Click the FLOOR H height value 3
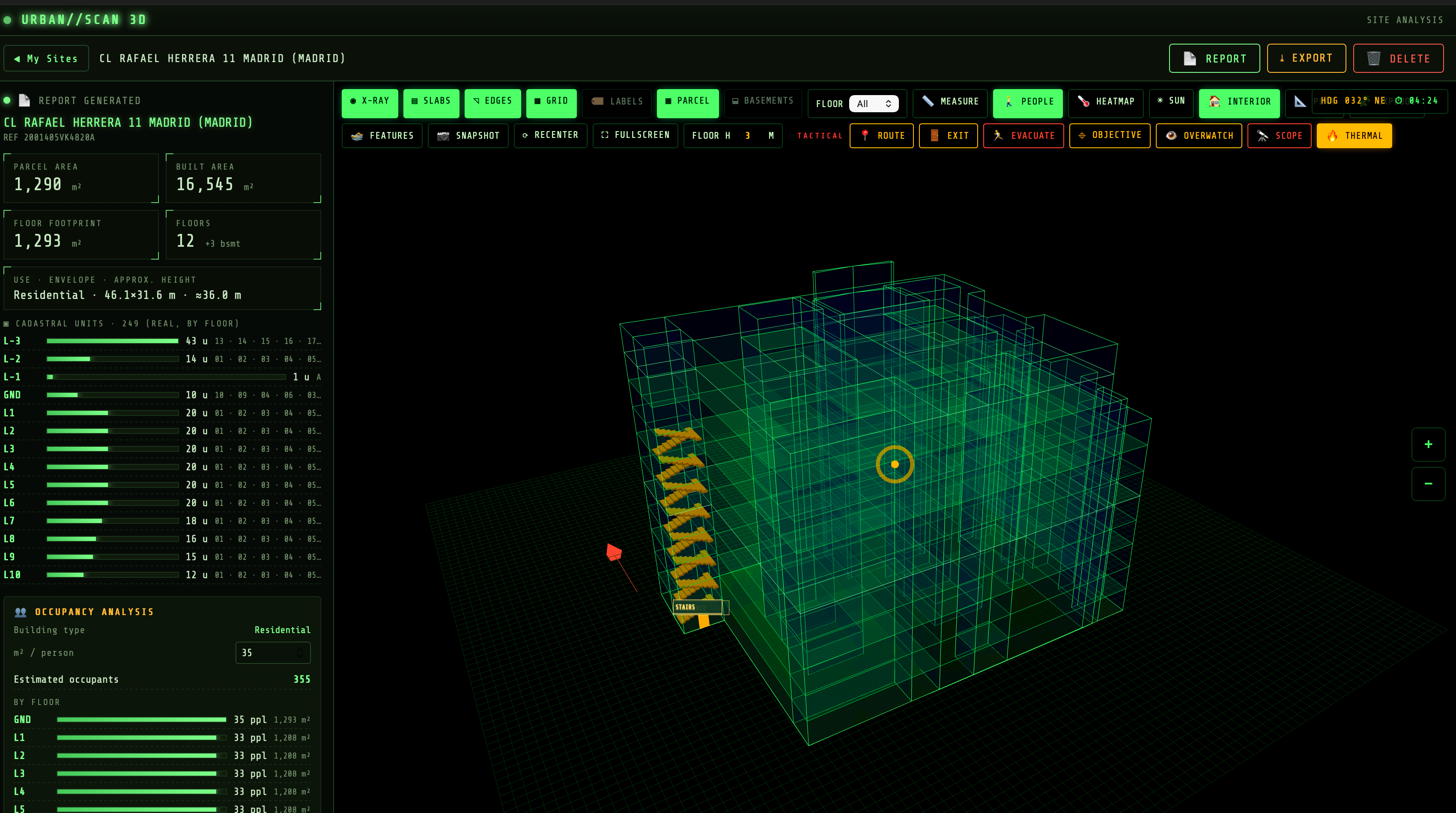1456x813 pixels. pyautogui.click(x=748, y=136)
